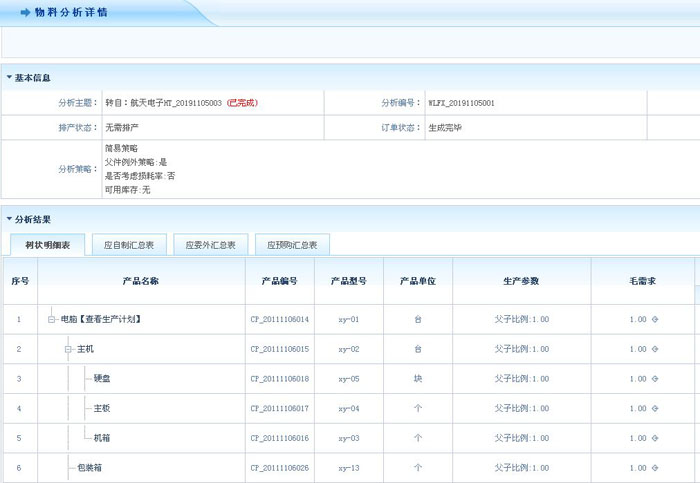Click gross demand icon in 主板 row
This screenshot has width=700, height=483.
tap(655, 409)
